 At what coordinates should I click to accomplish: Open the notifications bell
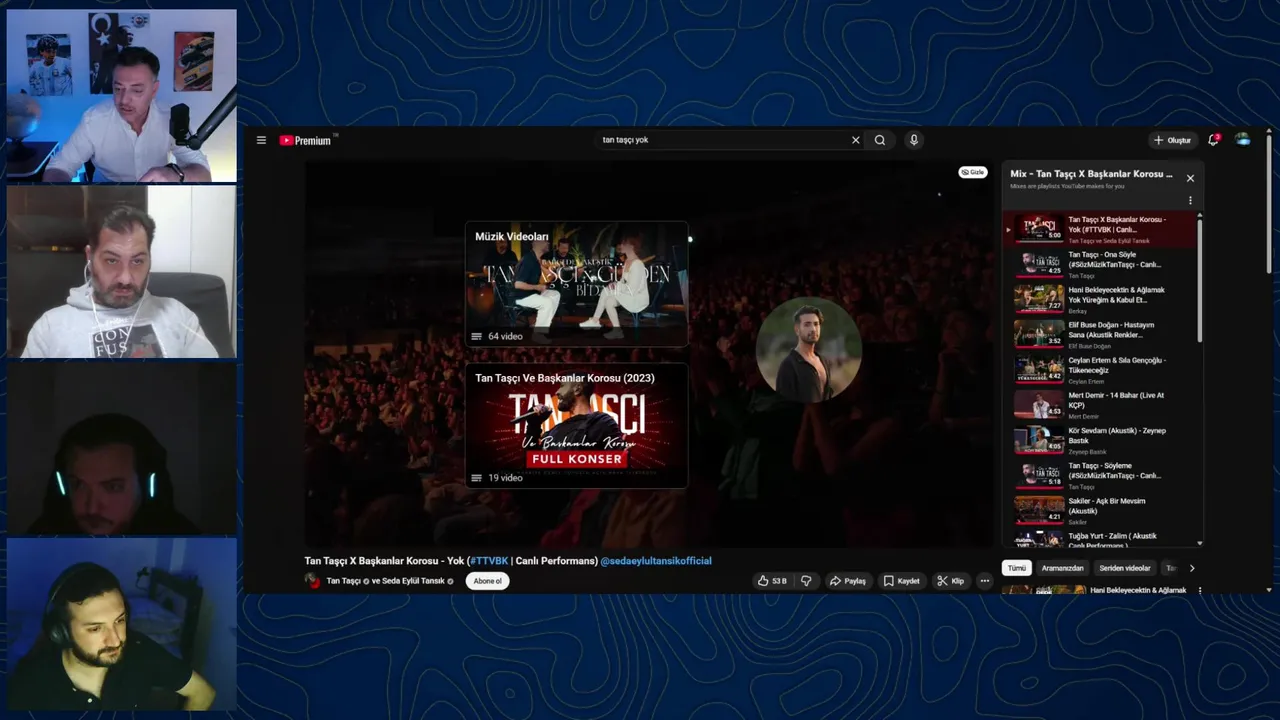tap(1213, 140)
